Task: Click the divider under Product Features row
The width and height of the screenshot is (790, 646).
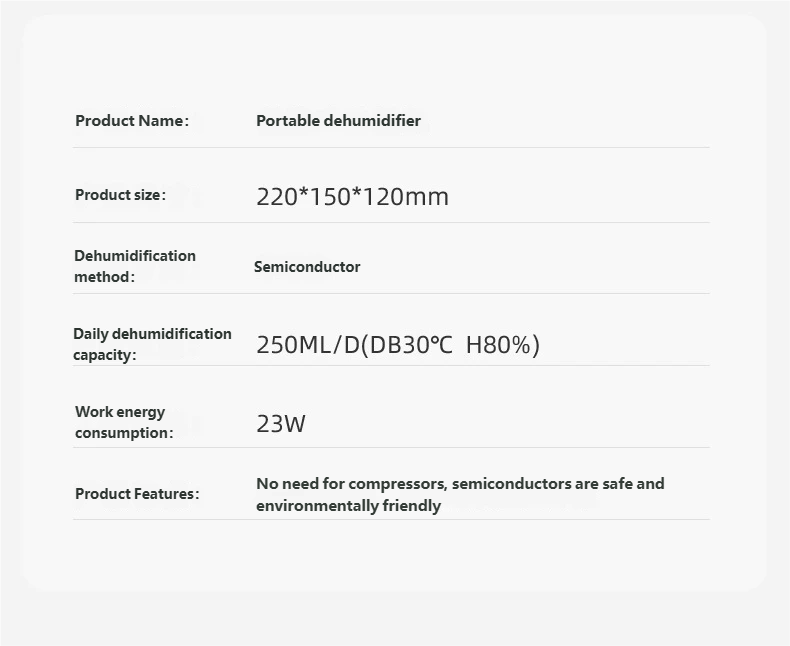Action: pyautogui.click(x=391, y=519)
